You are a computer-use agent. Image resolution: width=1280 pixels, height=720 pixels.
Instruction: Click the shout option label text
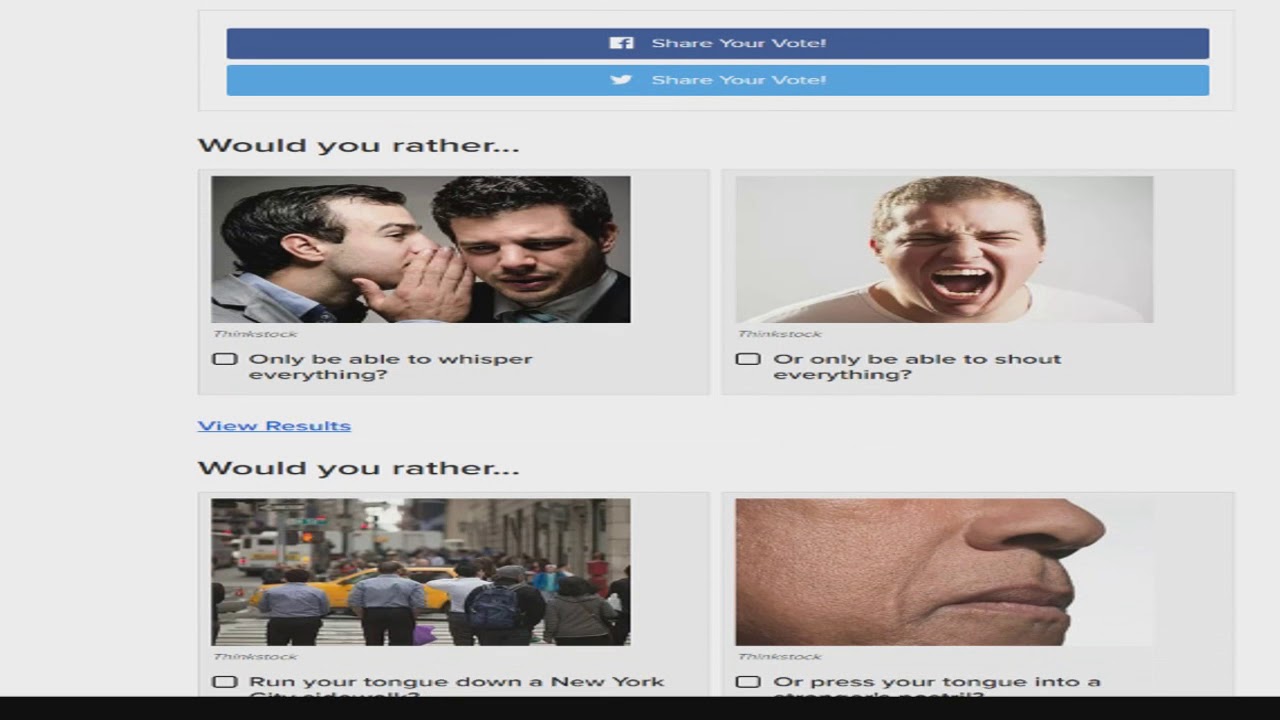(917, 367)
